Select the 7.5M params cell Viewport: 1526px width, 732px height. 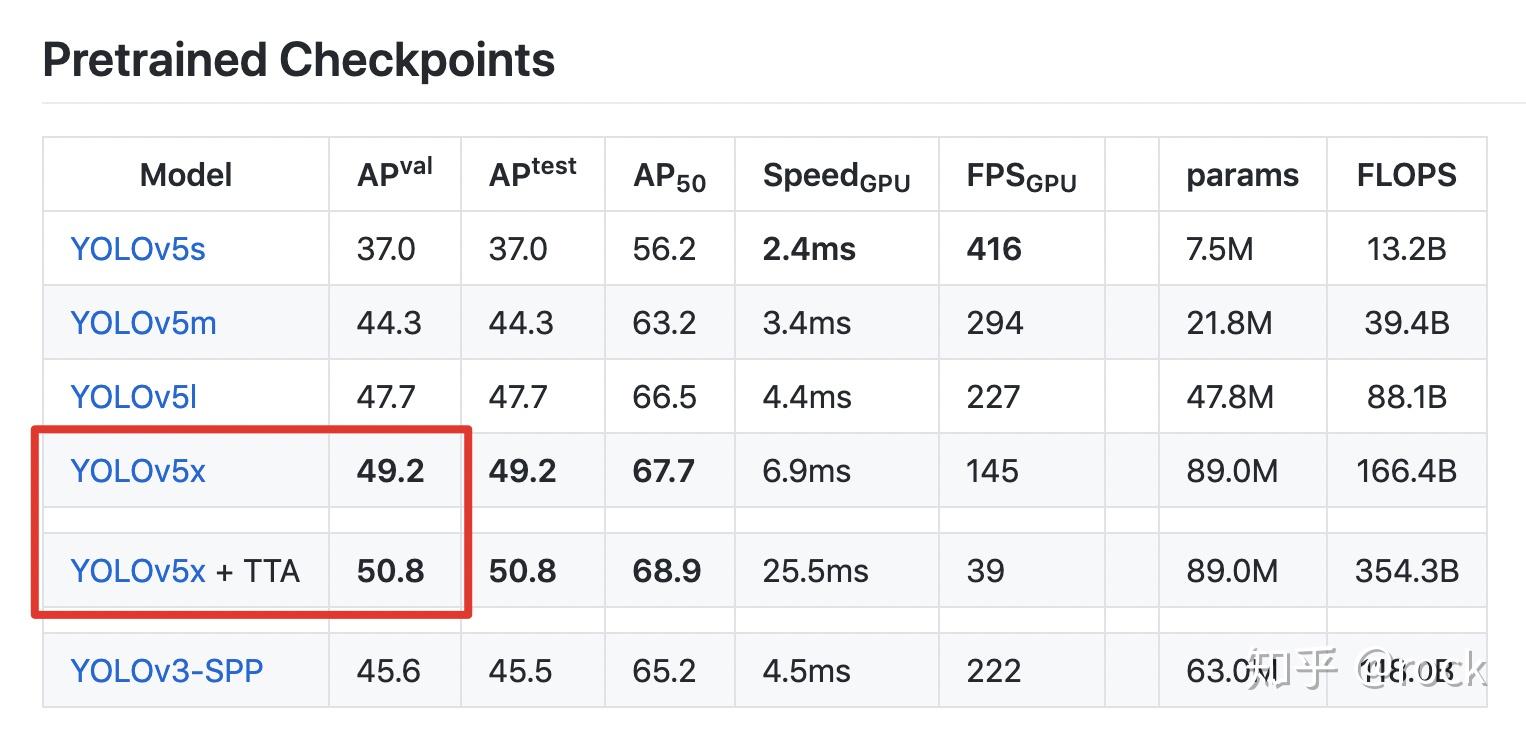click(1219, 248)
